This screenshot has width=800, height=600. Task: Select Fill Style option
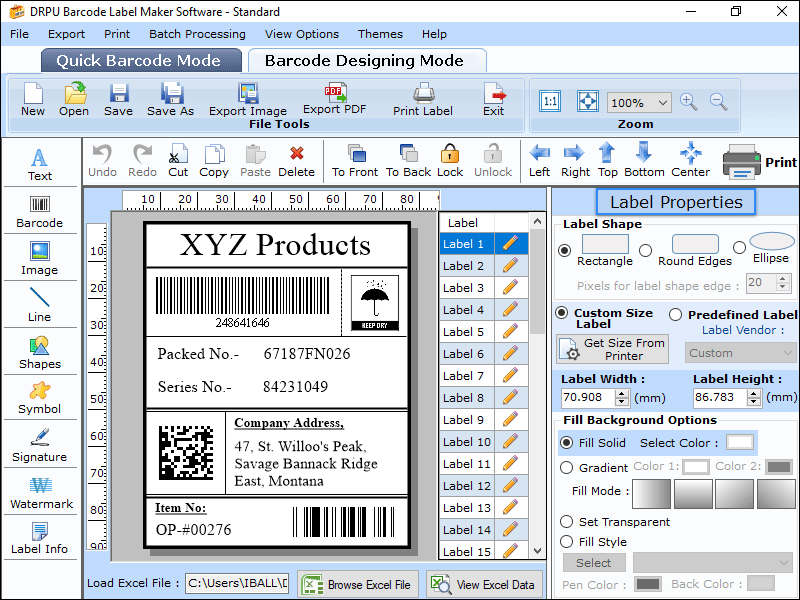pyautogui.click(x=566, y=542)
